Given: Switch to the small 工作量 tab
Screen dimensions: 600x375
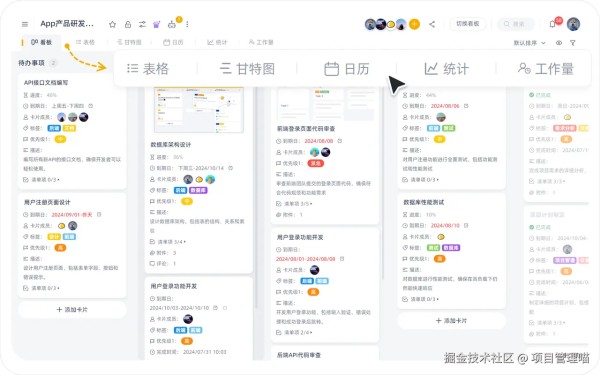Looking at the screenshot, I should click(x=261, y=42).
